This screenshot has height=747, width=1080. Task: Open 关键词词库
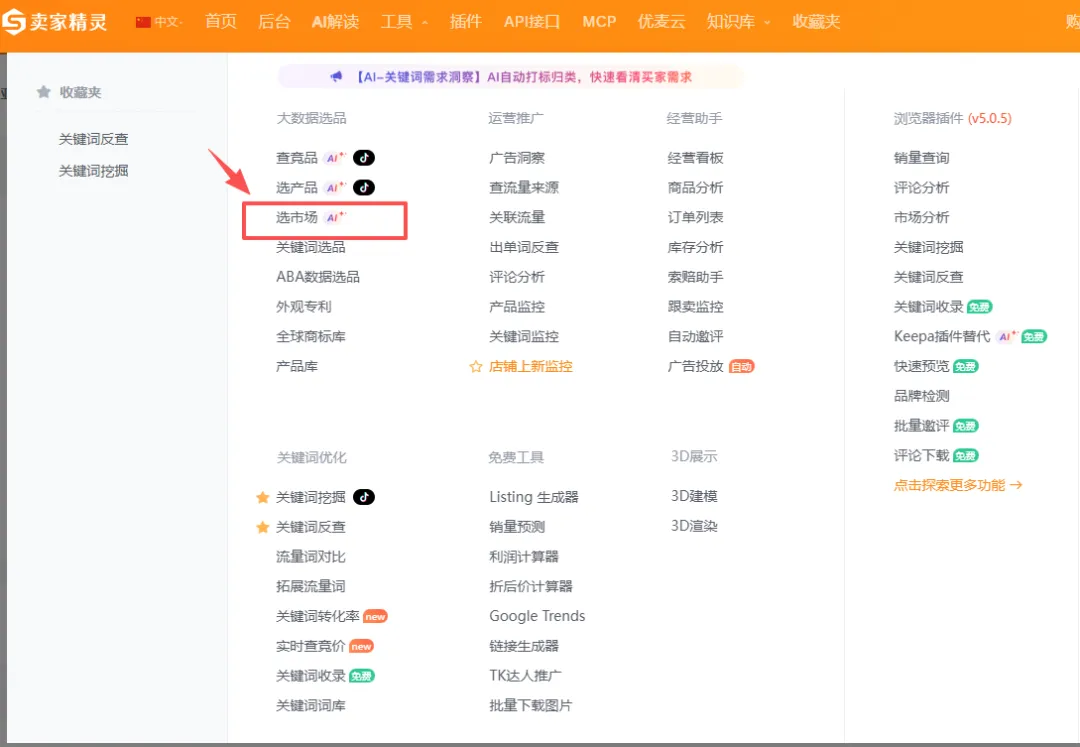point(310,706)
